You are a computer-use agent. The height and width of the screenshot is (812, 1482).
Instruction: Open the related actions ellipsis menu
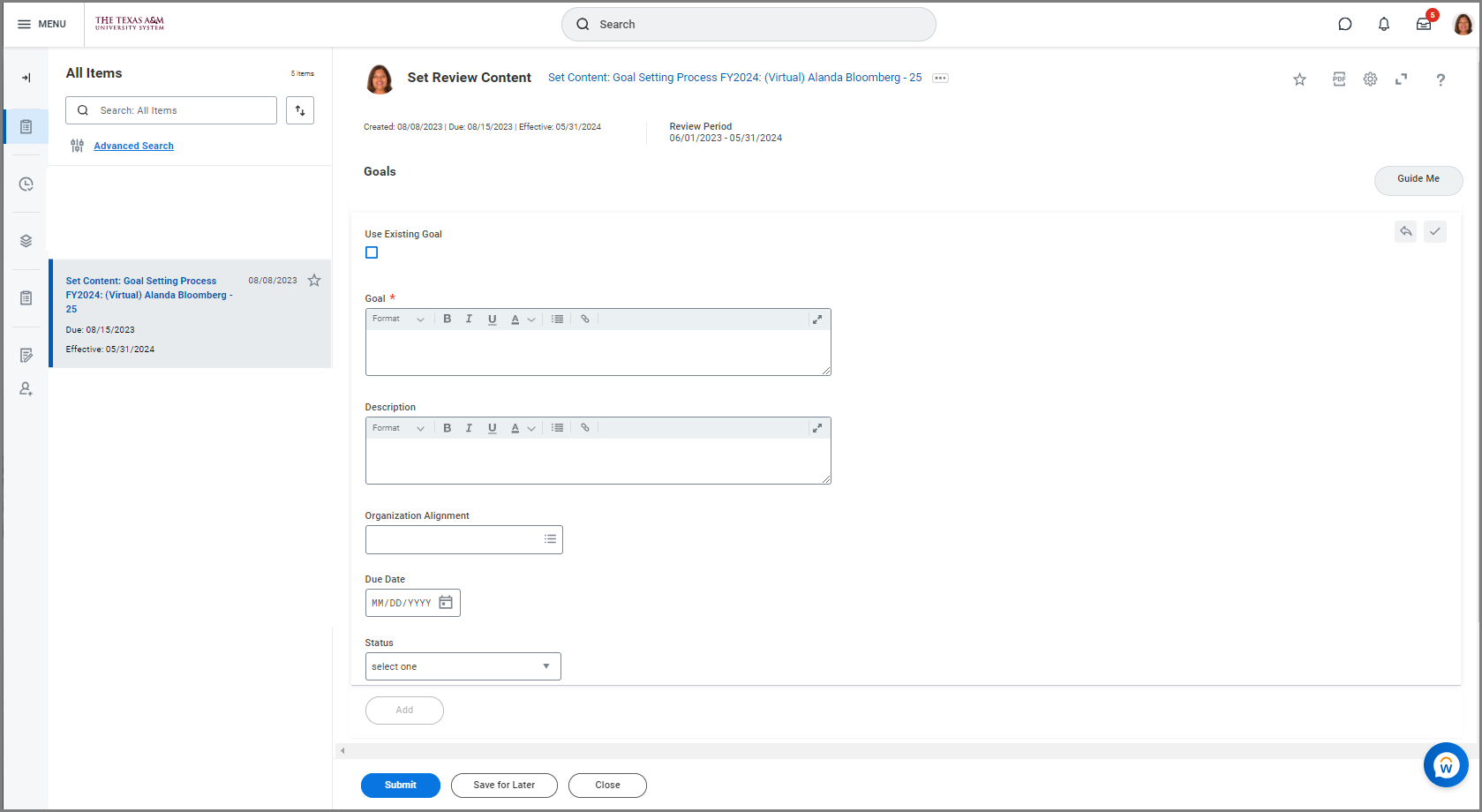pos(940,79)
